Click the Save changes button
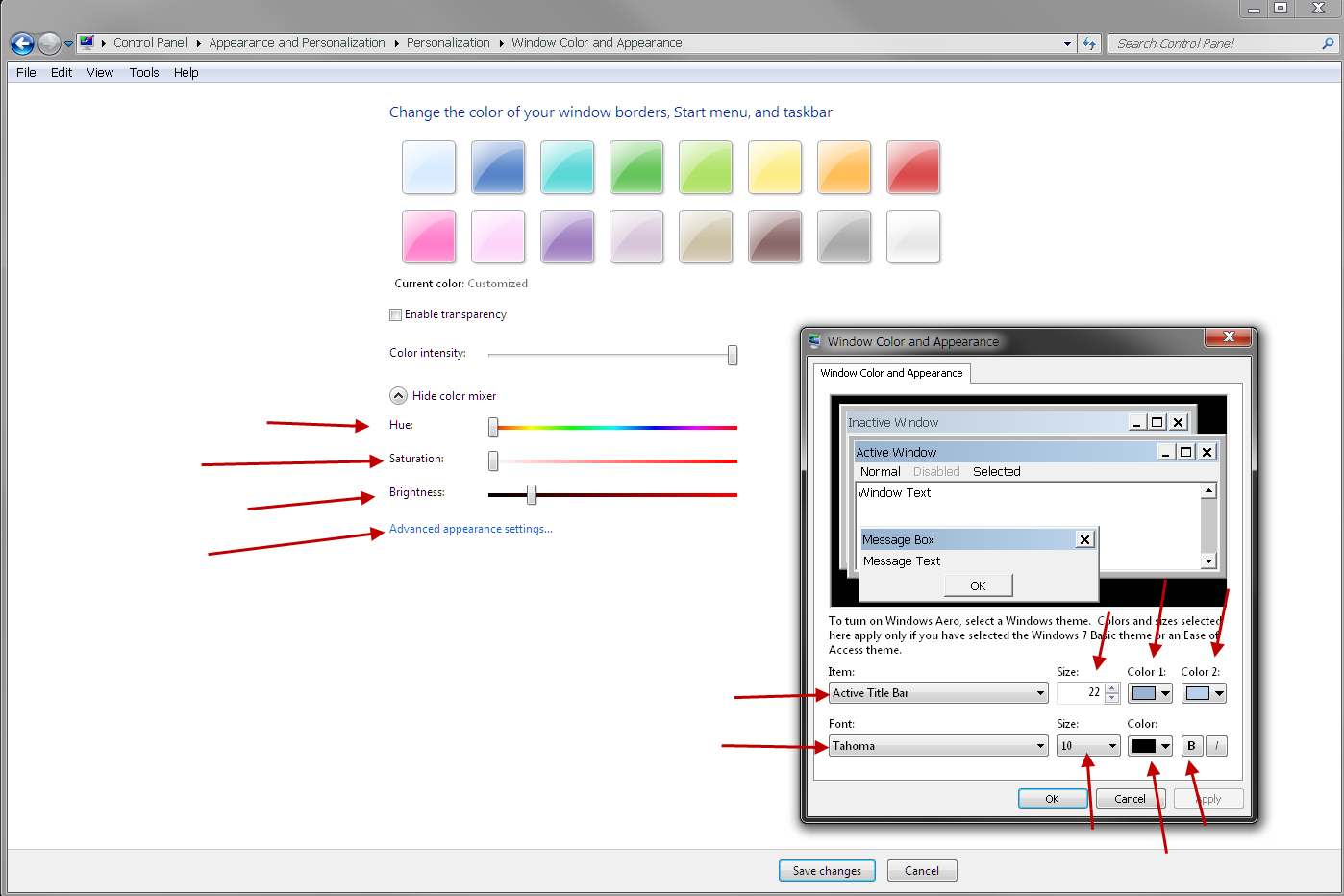1344x896 pixels. click(827, 871)
